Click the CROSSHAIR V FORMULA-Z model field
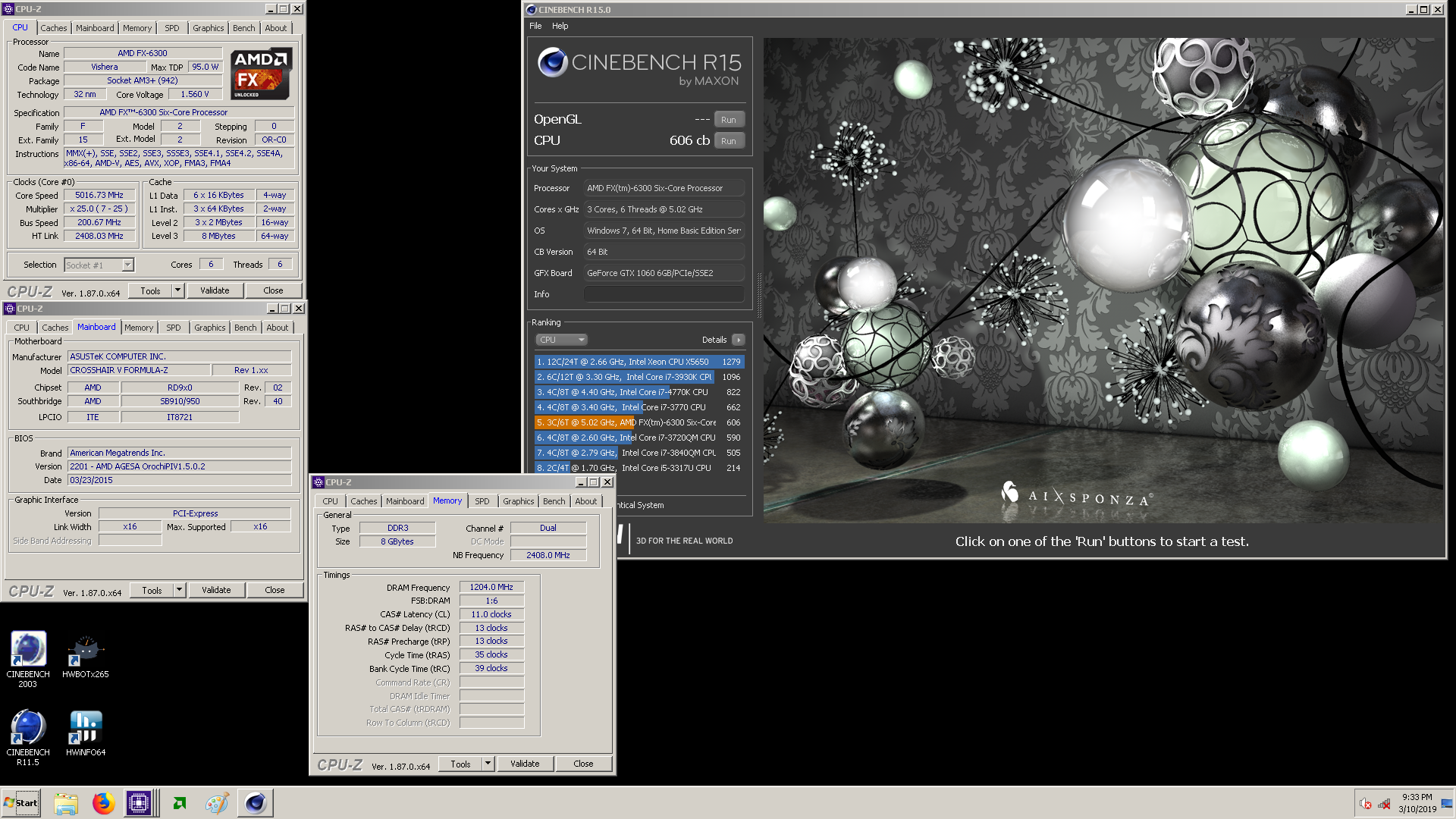 pos(139,370)
